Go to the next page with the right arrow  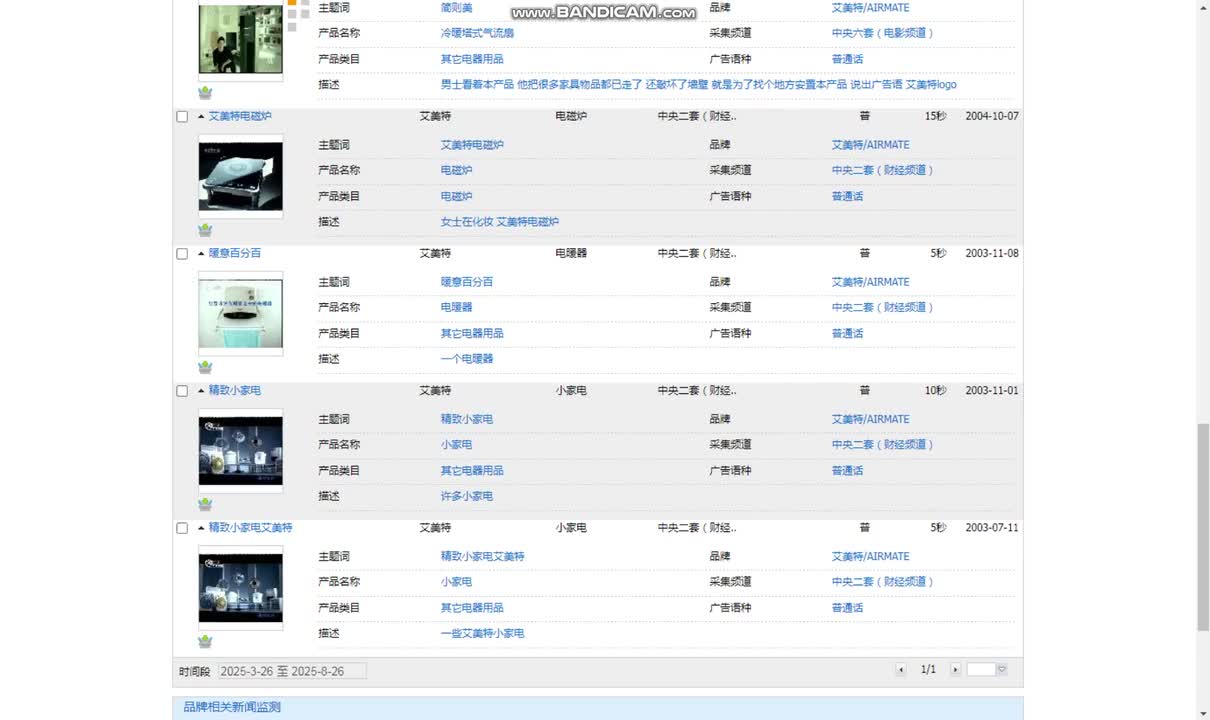[x=955, y=670]
